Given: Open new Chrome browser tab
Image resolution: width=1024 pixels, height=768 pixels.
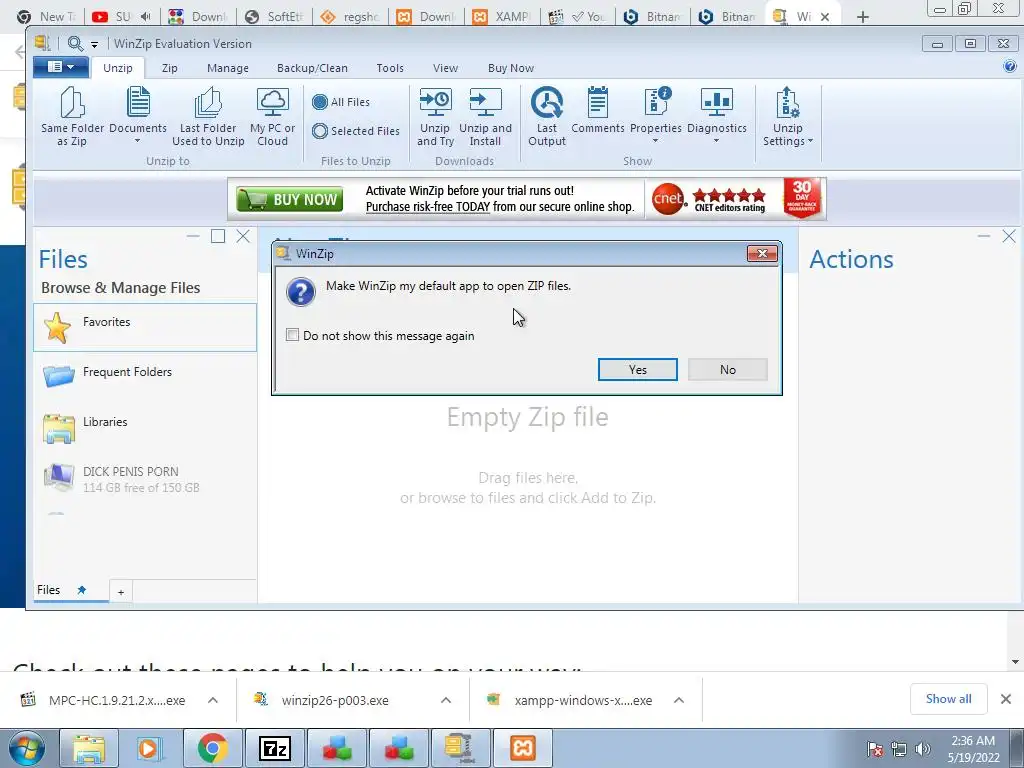Looking at the screenshot, I should (863, 17).
